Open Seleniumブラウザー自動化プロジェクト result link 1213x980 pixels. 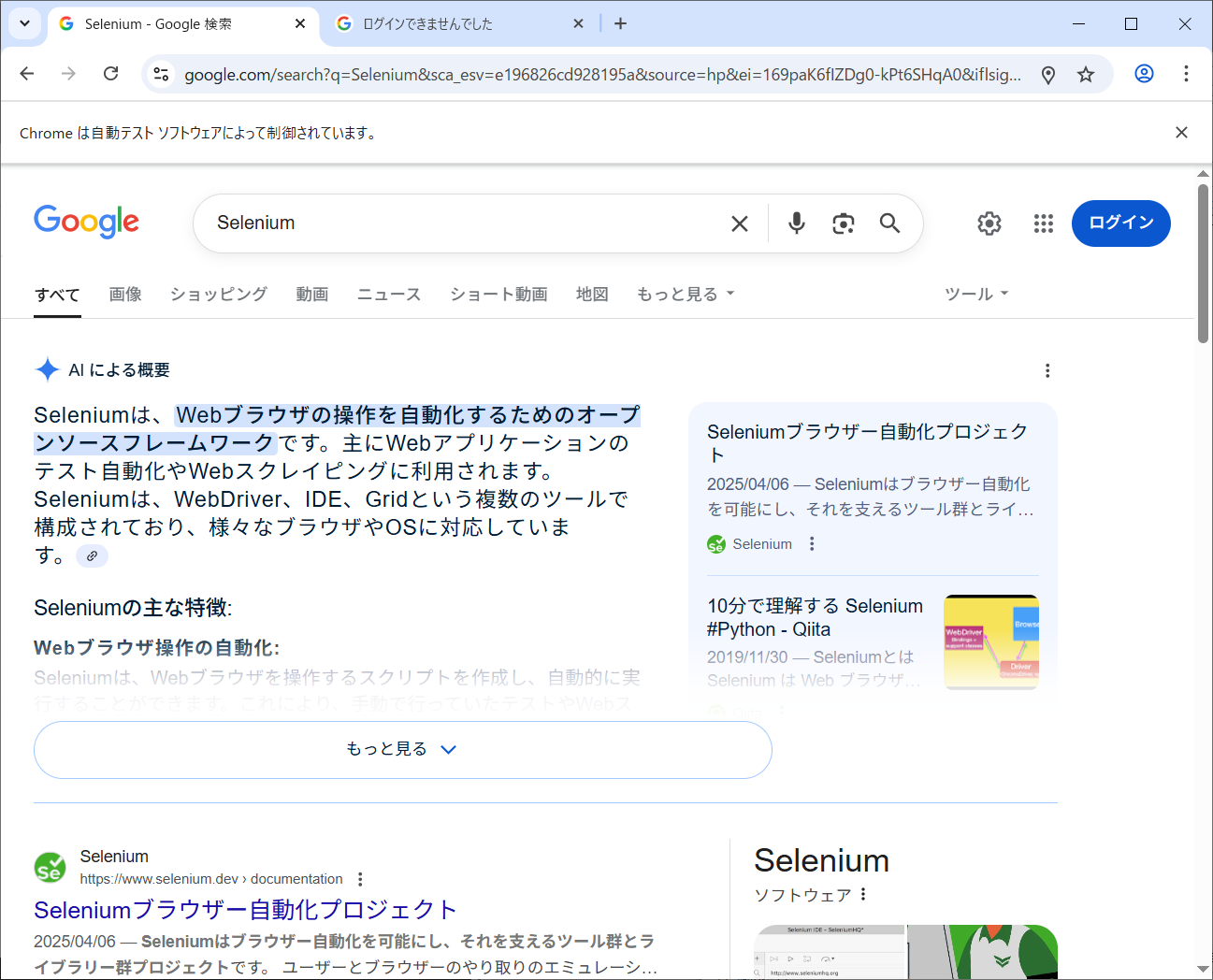pos(245,909)
